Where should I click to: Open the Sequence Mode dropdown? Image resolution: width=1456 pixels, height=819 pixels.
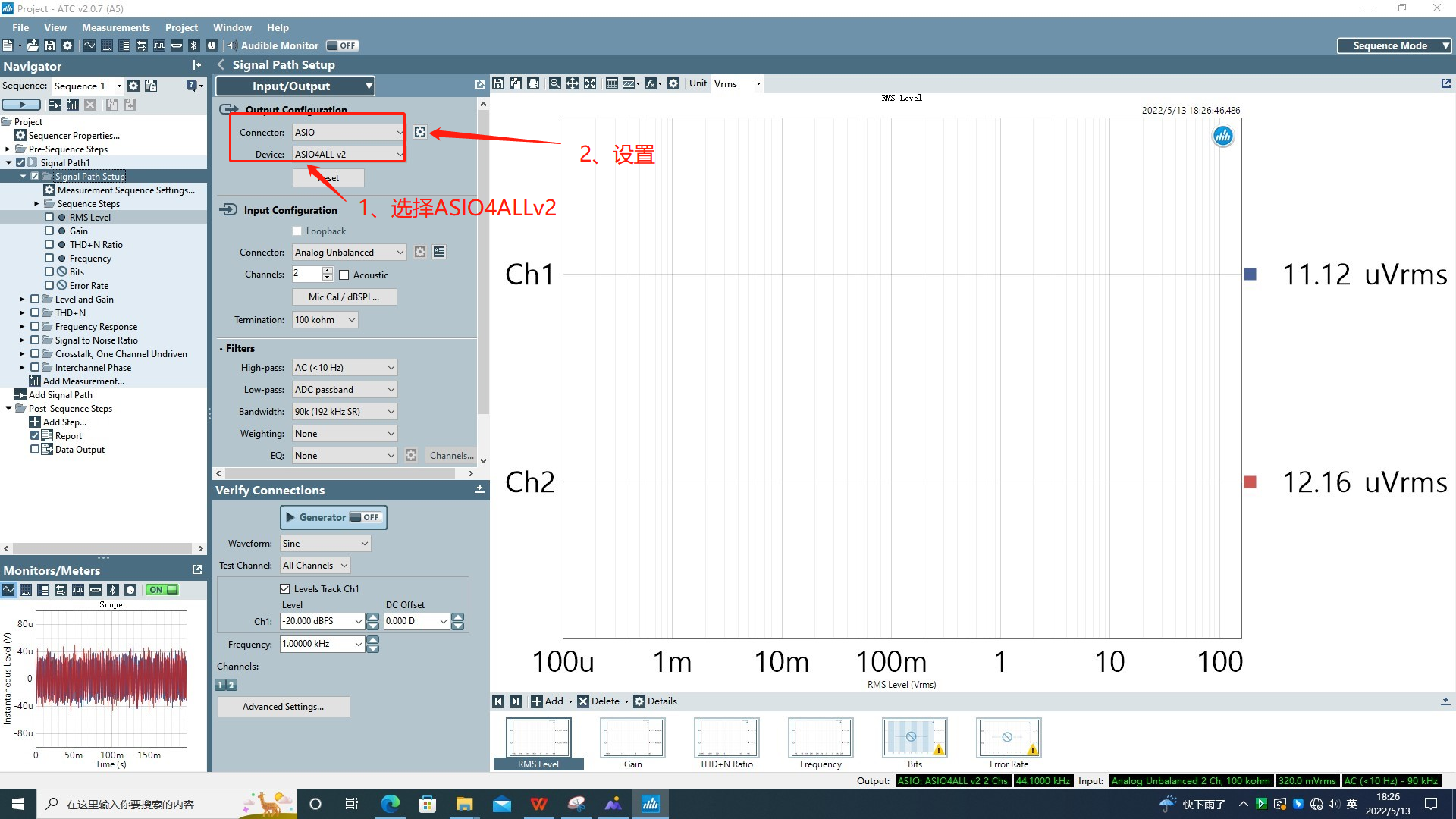(x=1395, y=45)
